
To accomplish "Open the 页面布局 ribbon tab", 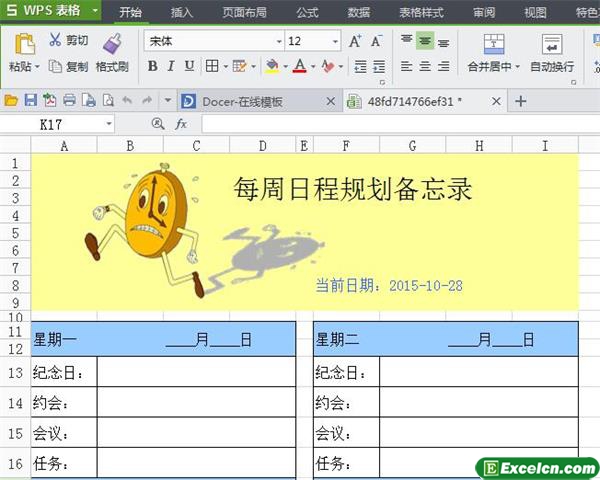I will [244, 12].
